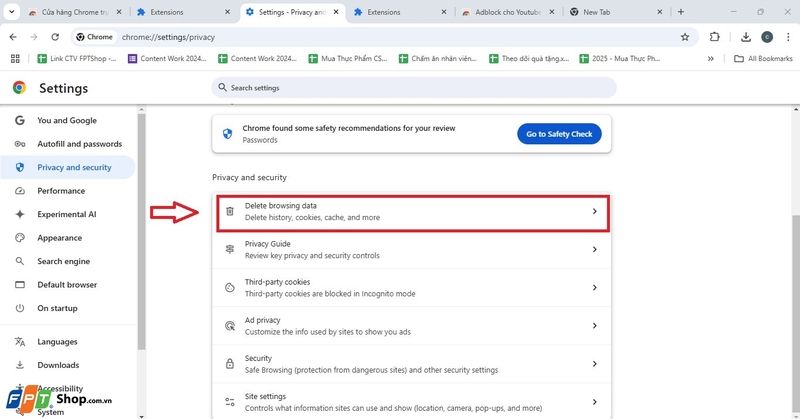Open On startup settings

tap(68, 308)
